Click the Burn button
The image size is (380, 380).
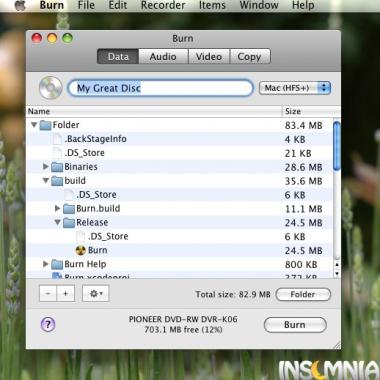(x=295, y=325)
